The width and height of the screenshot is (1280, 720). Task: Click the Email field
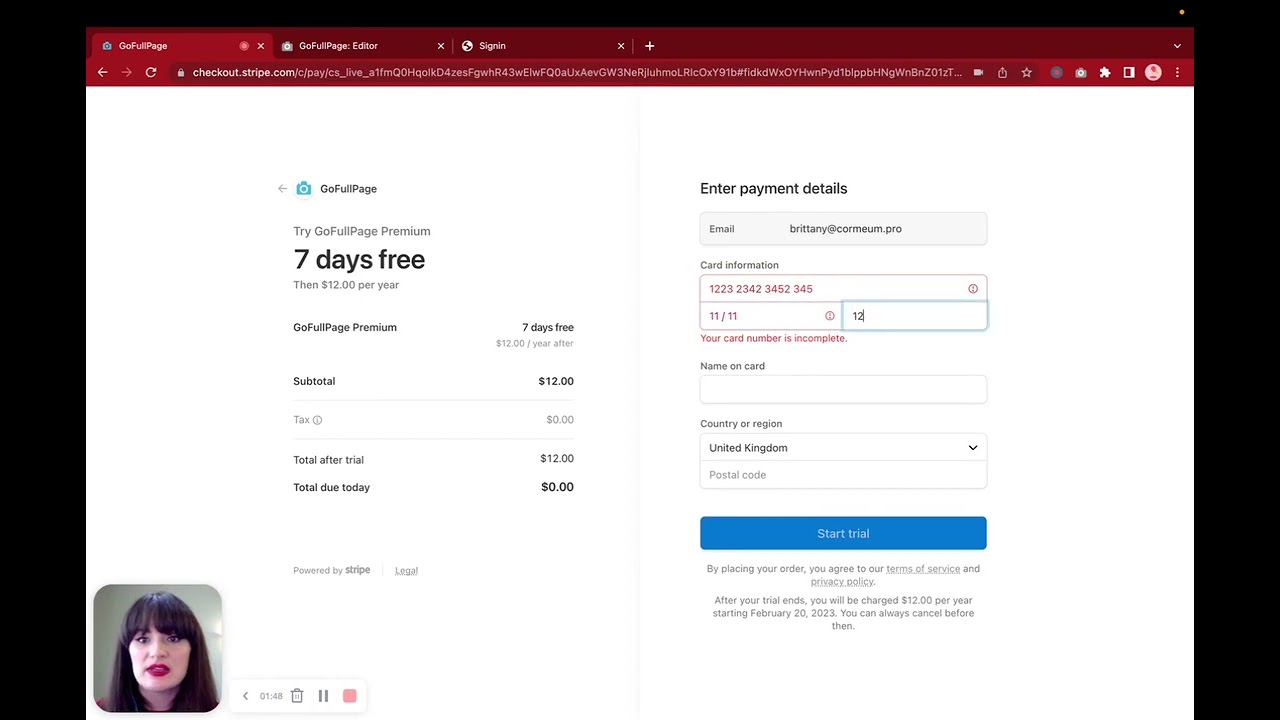(x=843, y=229)
